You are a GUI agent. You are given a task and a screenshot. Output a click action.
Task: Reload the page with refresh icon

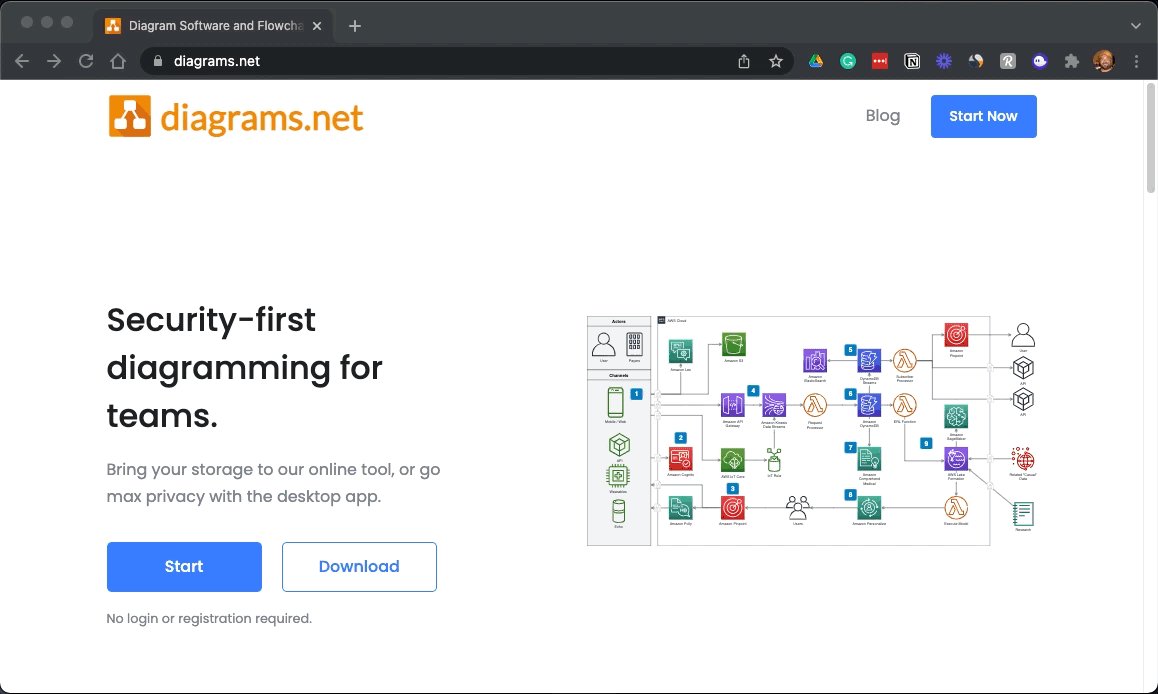coord(86,61)
